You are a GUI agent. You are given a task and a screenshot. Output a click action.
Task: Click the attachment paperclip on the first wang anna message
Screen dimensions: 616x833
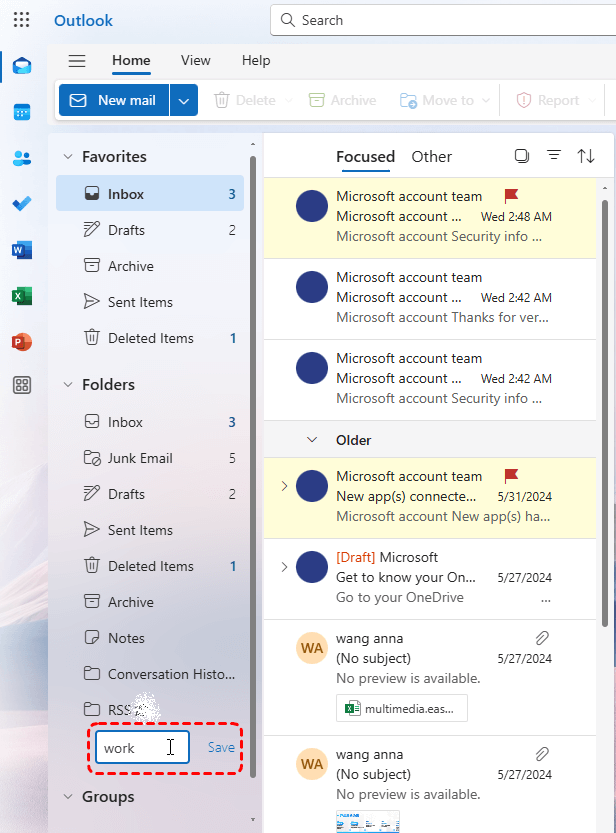(542, 638)
